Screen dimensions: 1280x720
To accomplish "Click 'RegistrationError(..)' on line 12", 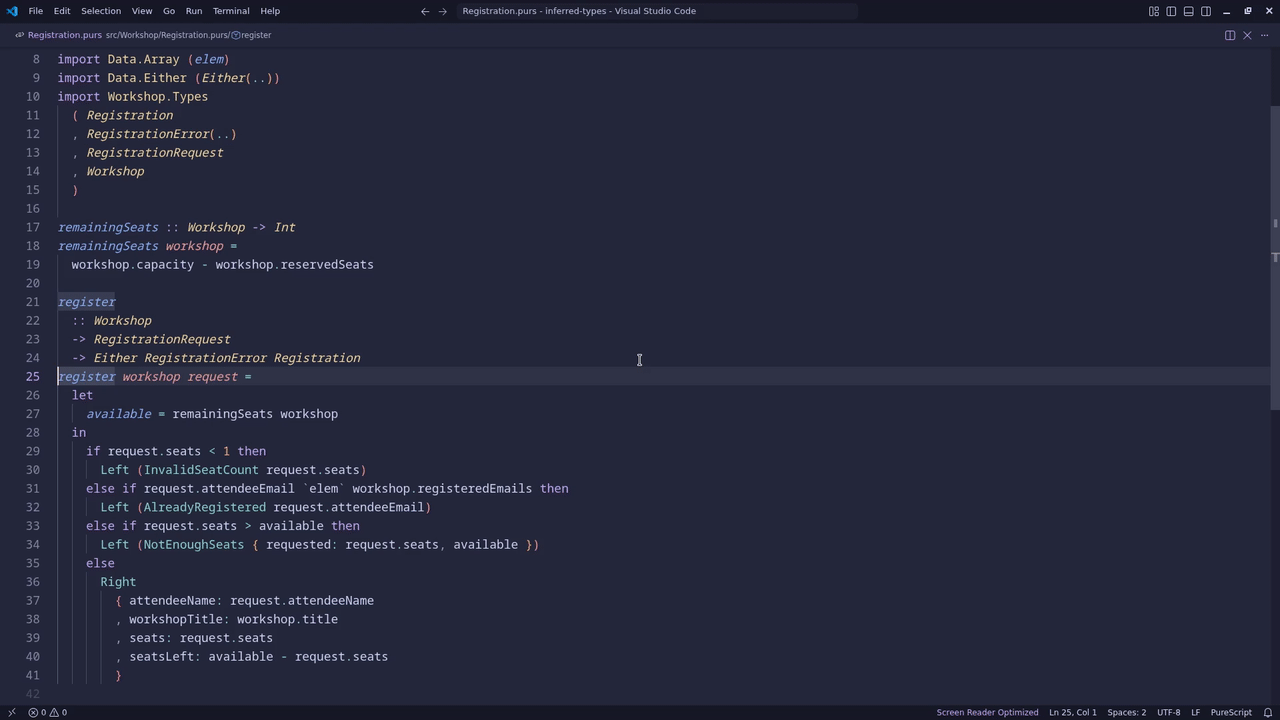I will click(162, 134).
